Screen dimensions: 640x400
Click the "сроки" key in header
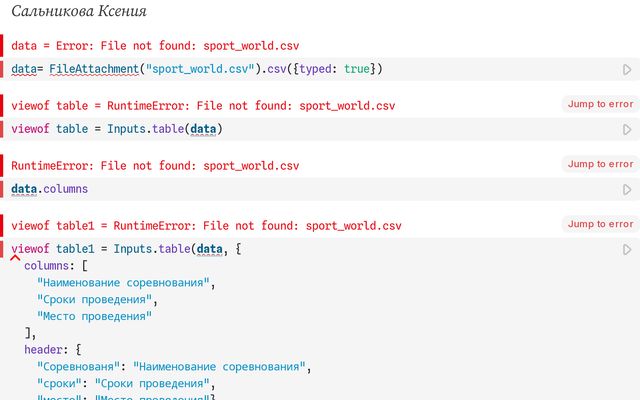(59, 383)
